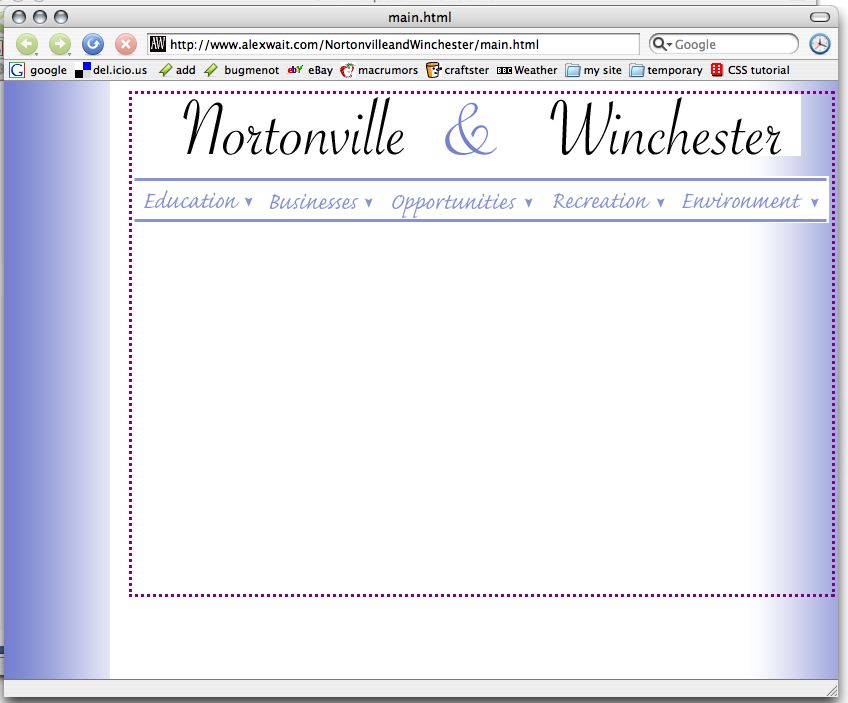The width and height of the screenshot is (848, 703).
Task: Expand the arrow next to Recreation
Action: click(660, 203)
